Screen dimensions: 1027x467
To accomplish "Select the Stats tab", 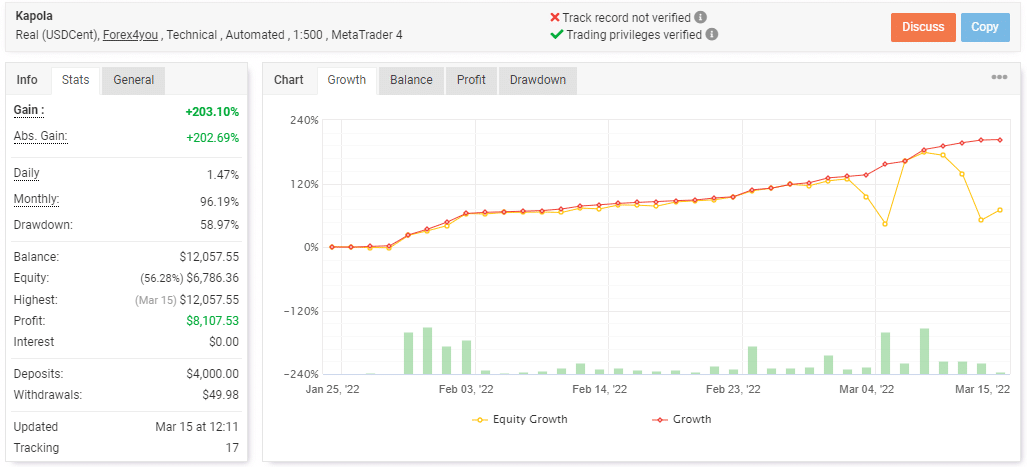I will pyautogui.click(x=75, y=80).
